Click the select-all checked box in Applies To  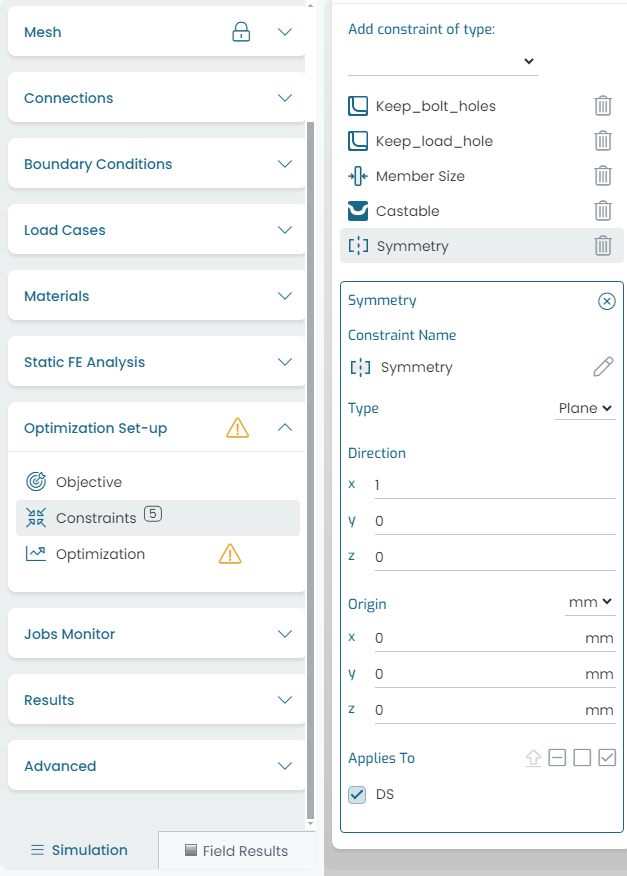tap(607, 758)
